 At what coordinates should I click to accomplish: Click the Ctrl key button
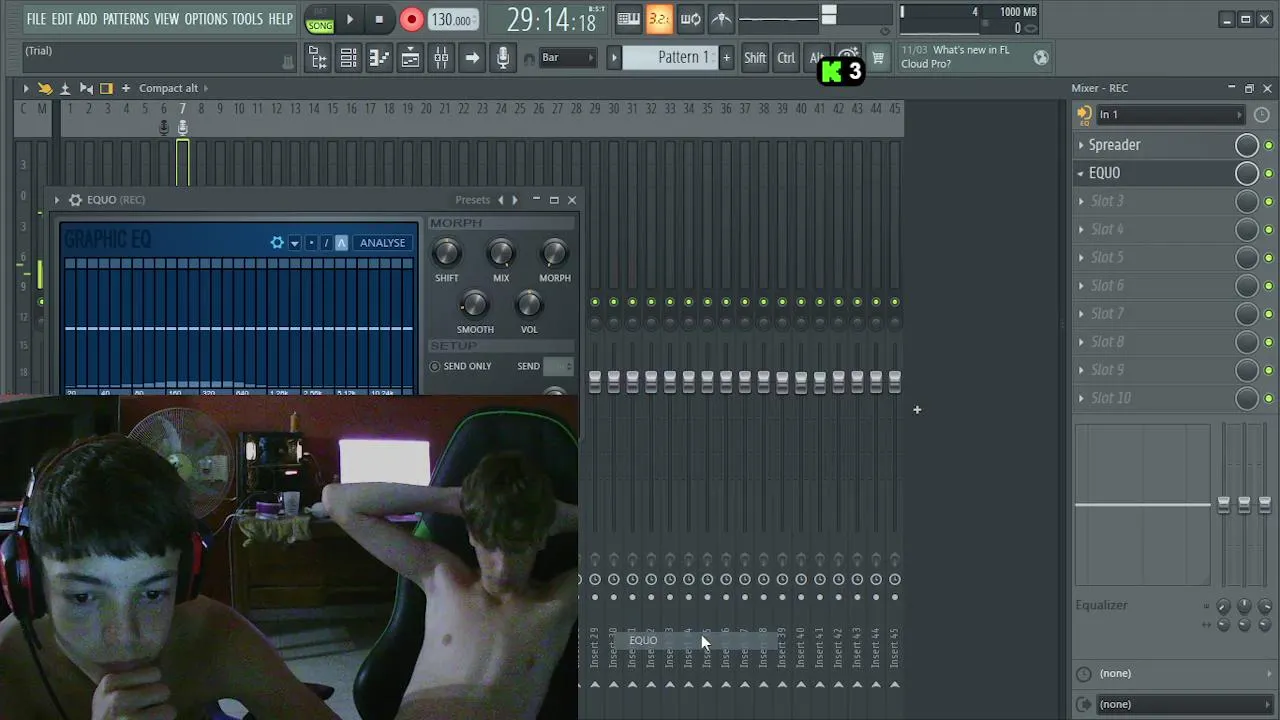click(786, 58)
